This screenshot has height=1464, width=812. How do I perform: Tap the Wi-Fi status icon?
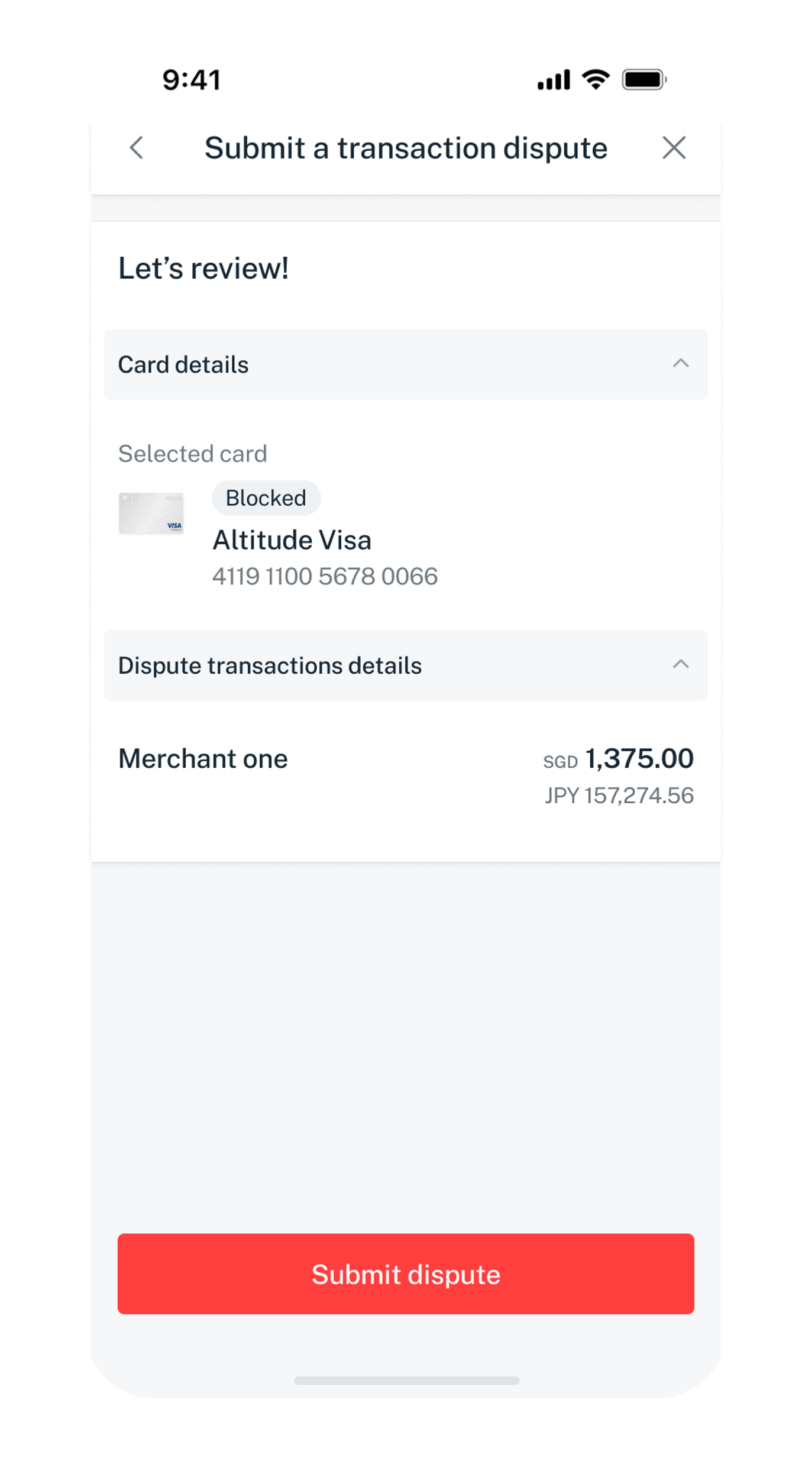[595, 79]
